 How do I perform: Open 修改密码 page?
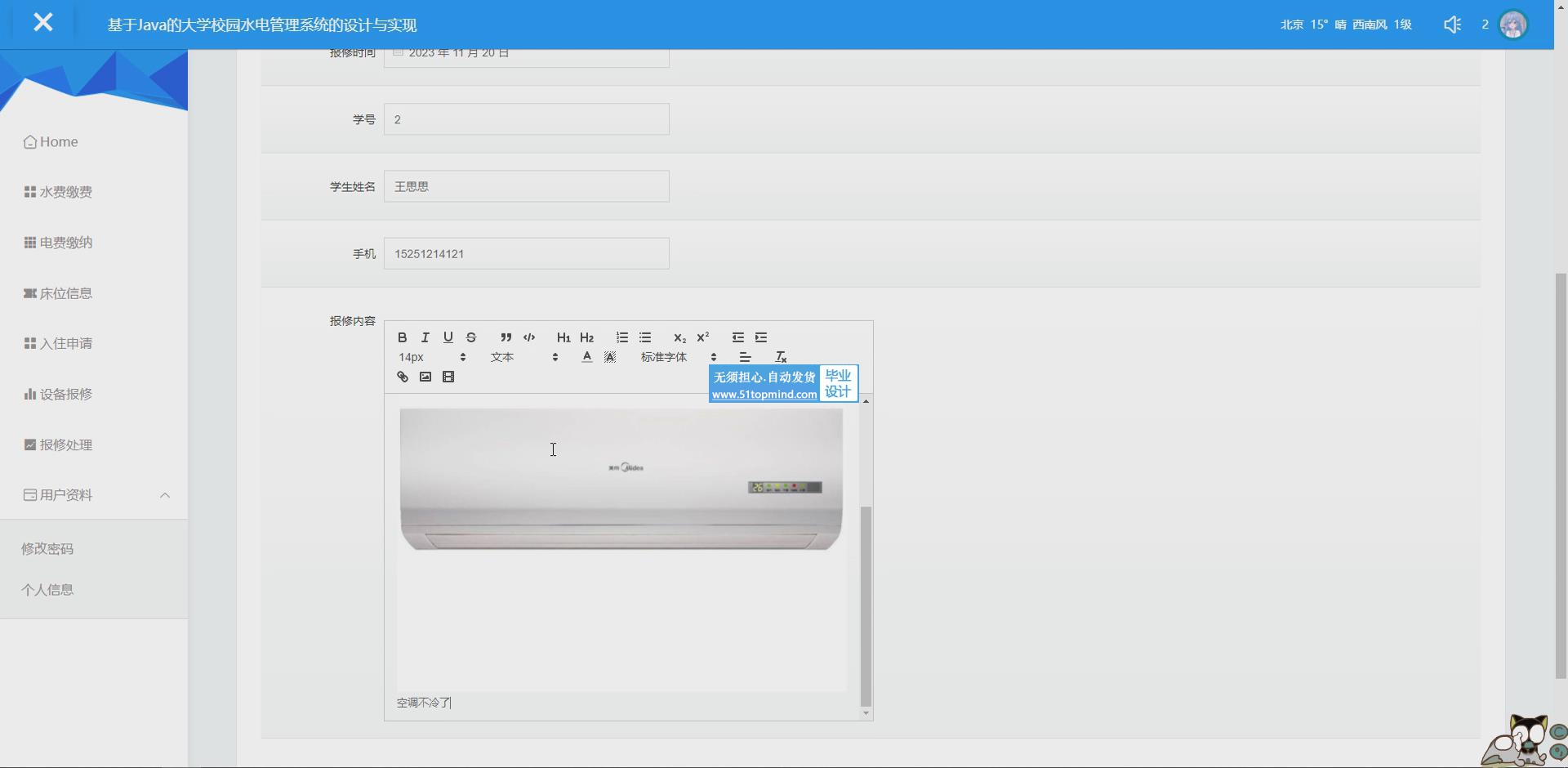(x=47, y=549)
